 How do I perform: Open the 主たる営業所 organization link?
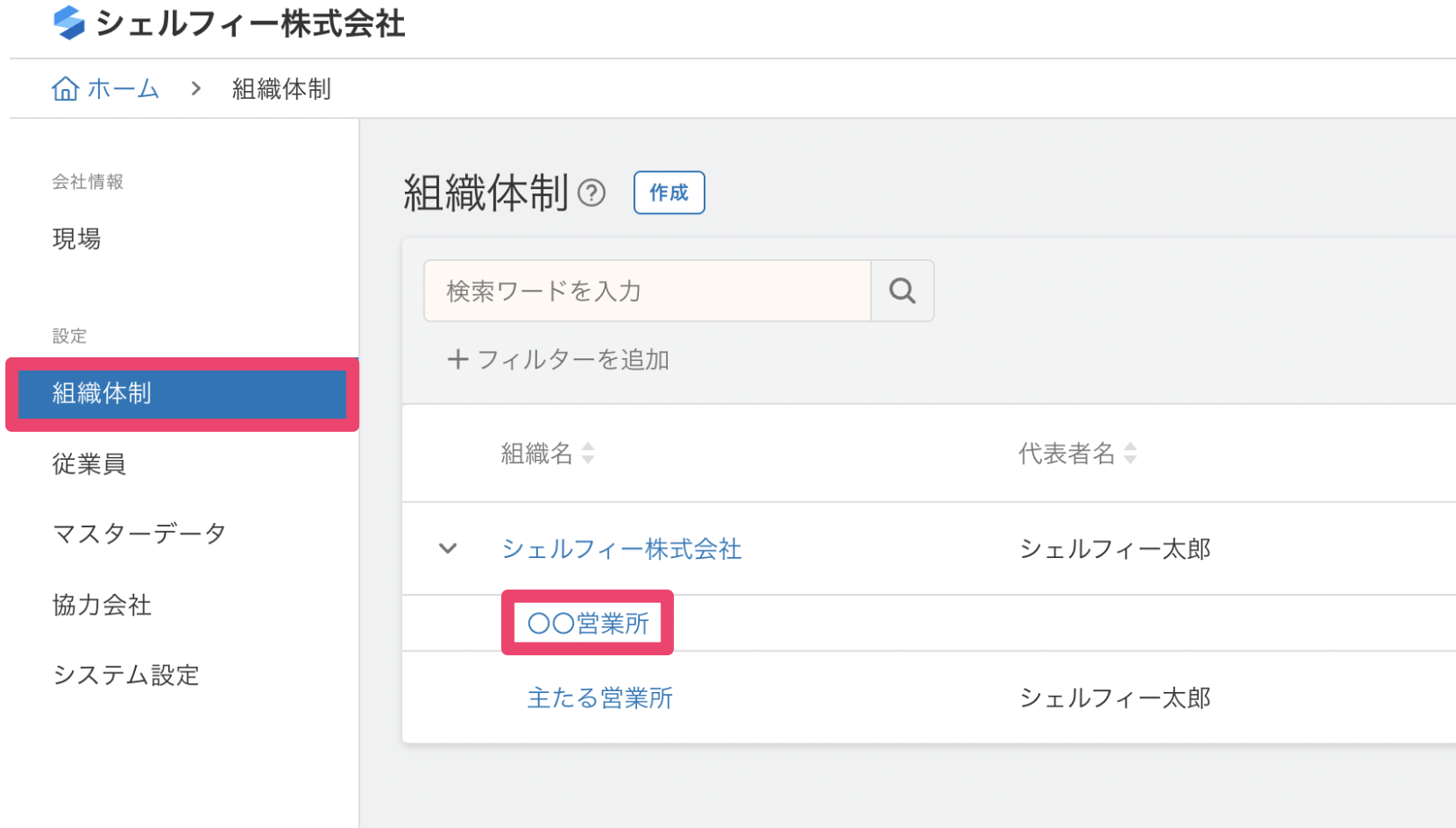[x=599, y=698]
